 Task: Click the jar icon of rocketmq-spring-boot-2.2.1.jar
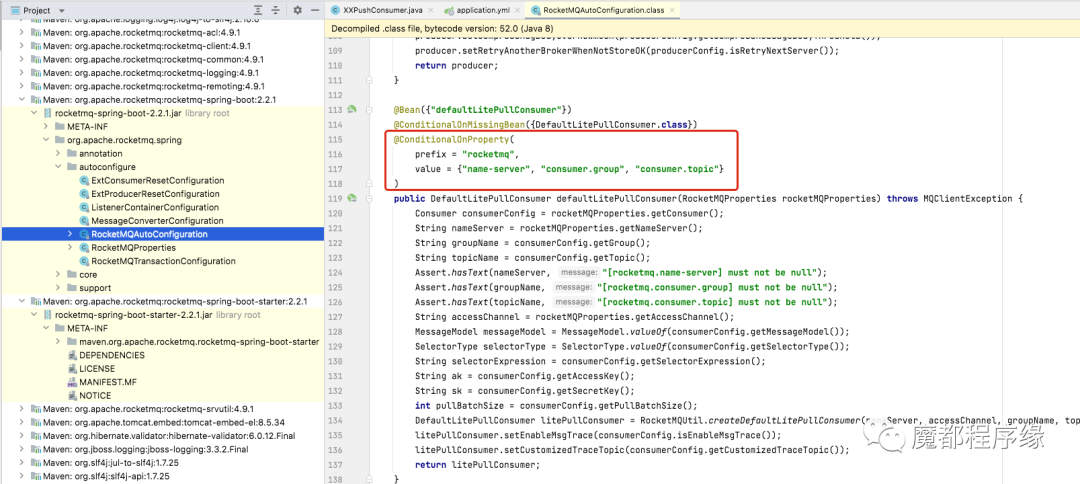(48, 113)
